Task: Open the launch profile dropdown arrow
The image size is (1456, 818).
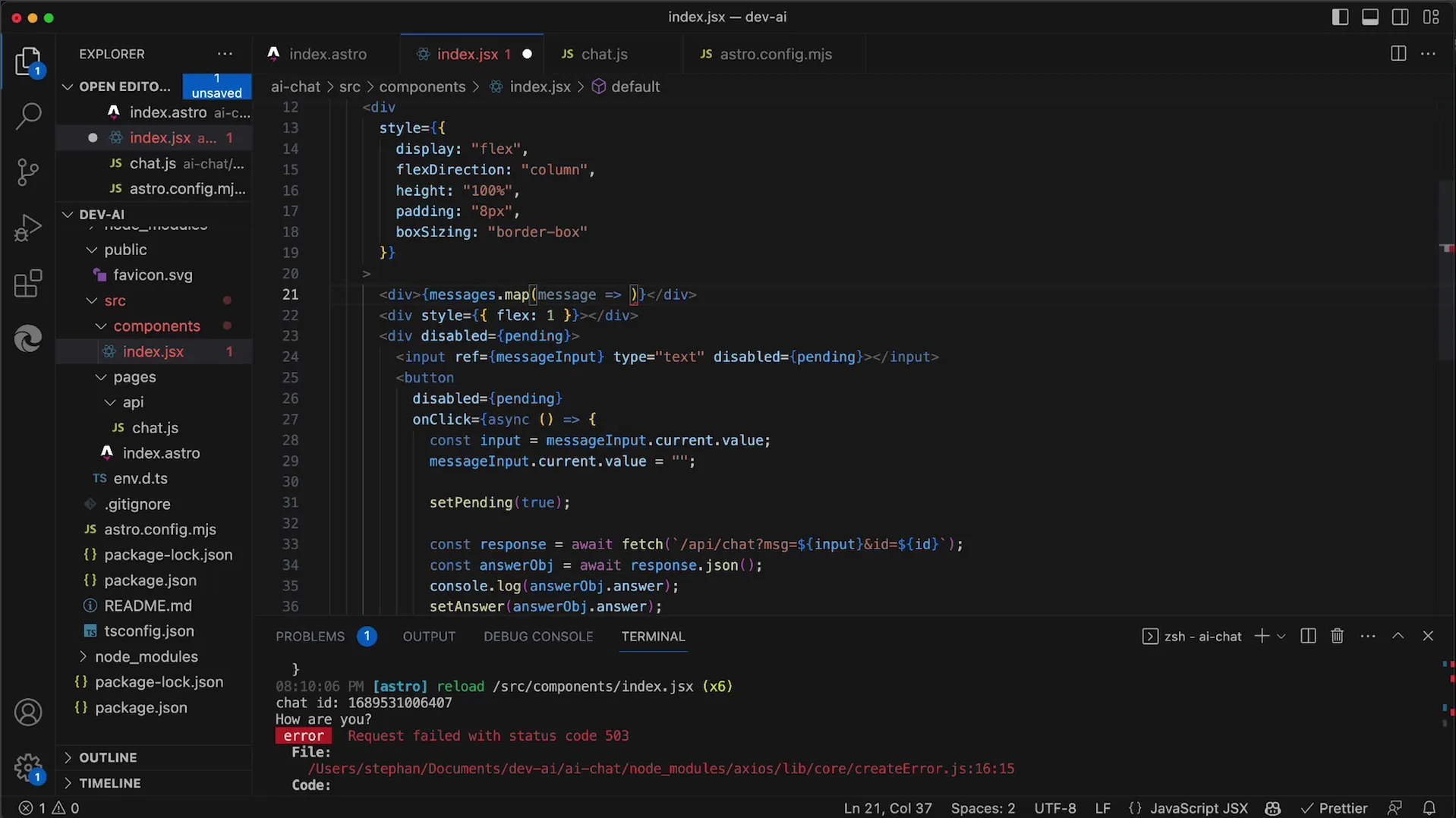Action: tap(1281, 636)
